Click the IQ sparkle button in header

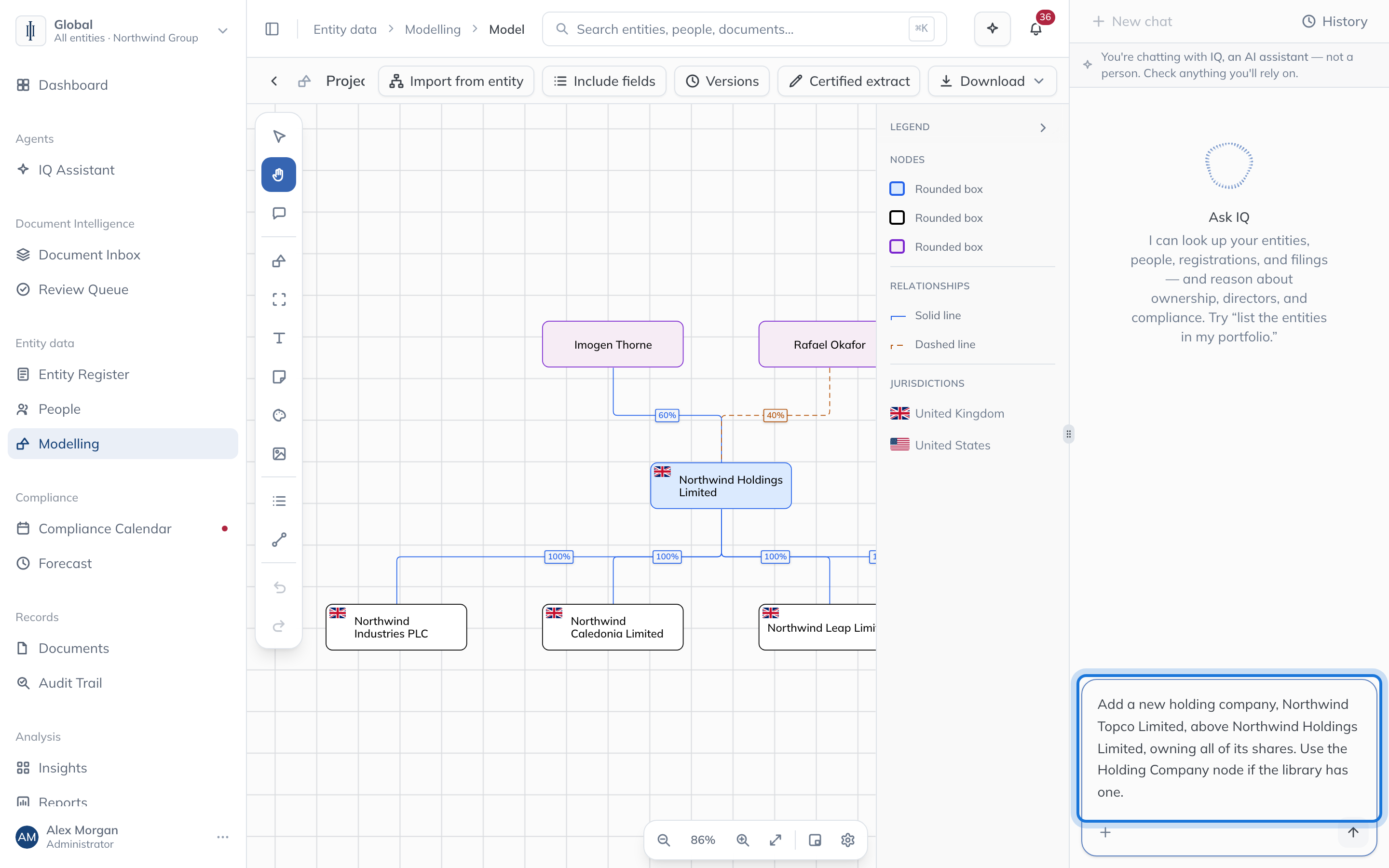click(993, 29)
